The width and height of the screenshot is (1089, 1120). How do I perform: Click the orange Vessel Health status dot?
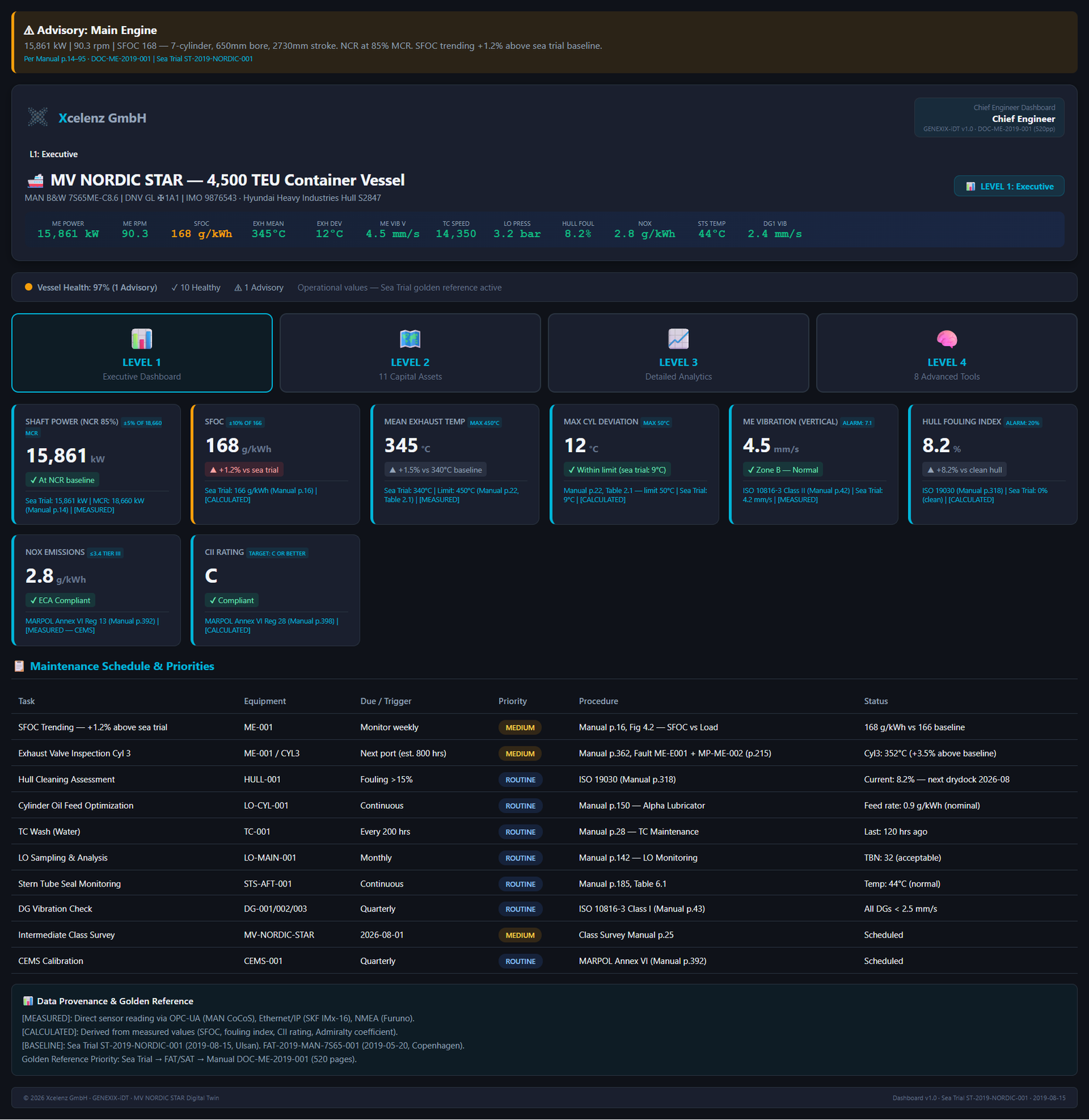point(29,287)
